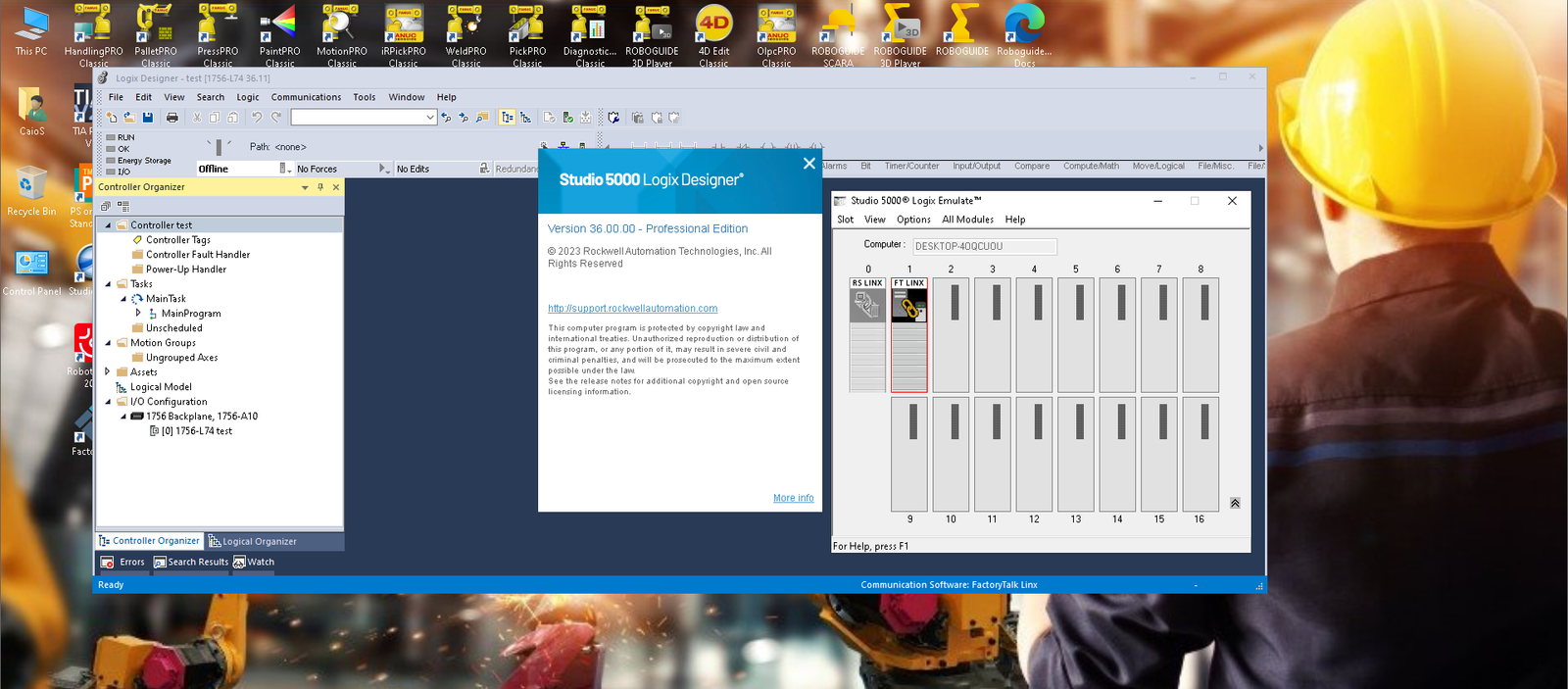Expand the Assets folder in the tree
1568x689 pixels.
pos(108,372)
